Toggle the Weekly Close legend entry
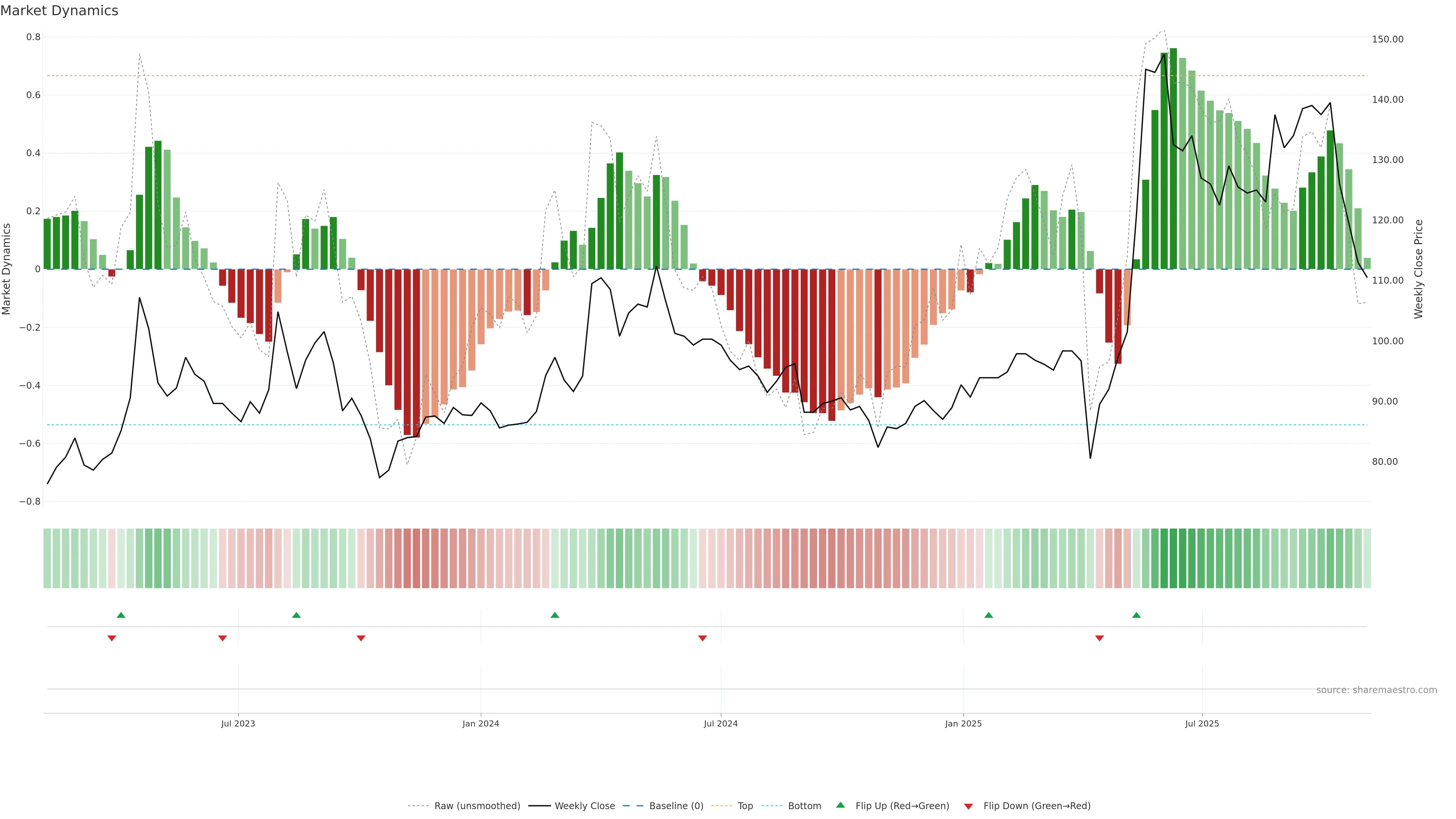Screen dimensions: 1456x819 click(x=584, y=806)
